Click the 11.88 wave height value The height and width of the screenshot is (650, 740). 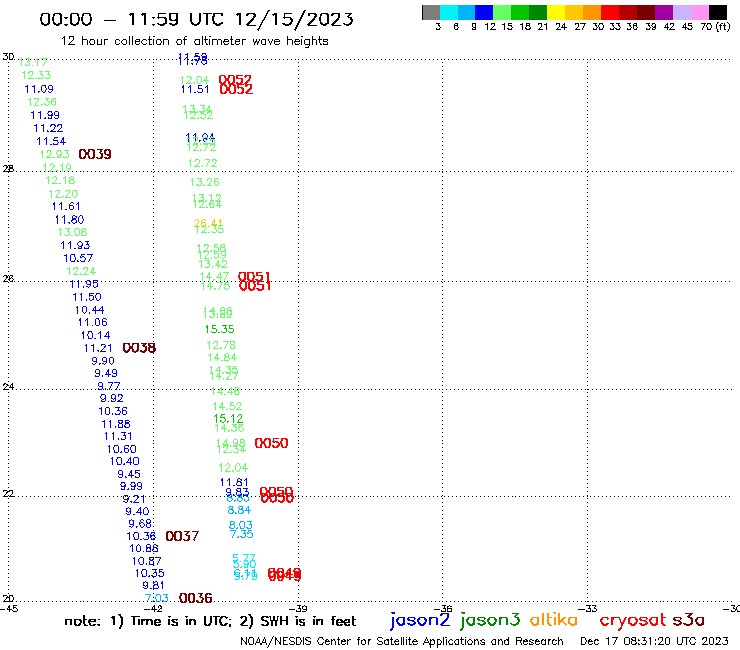tap(116, 424)
